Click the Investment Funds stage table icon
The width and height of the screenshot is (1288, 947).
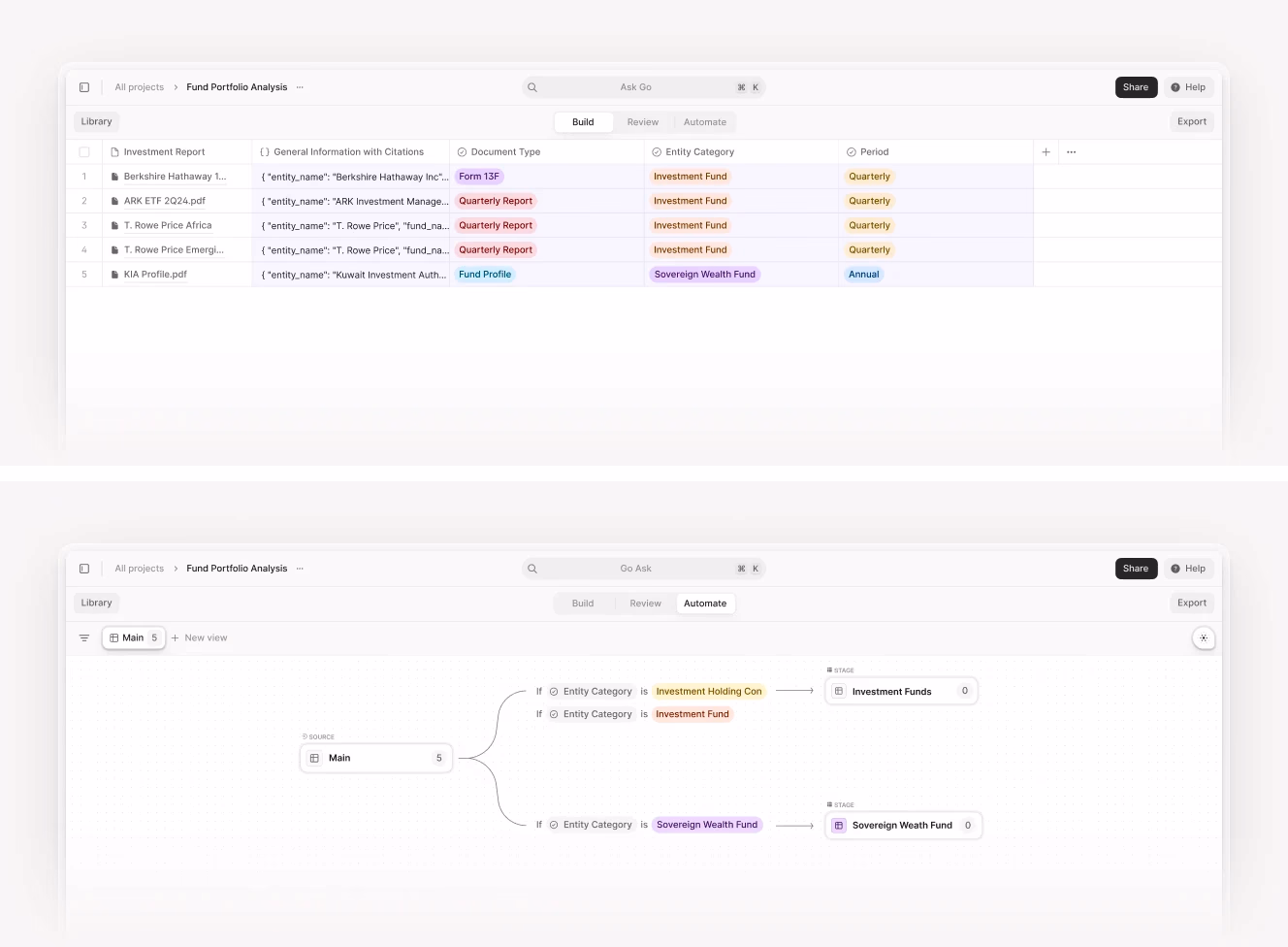pos(839,691)
